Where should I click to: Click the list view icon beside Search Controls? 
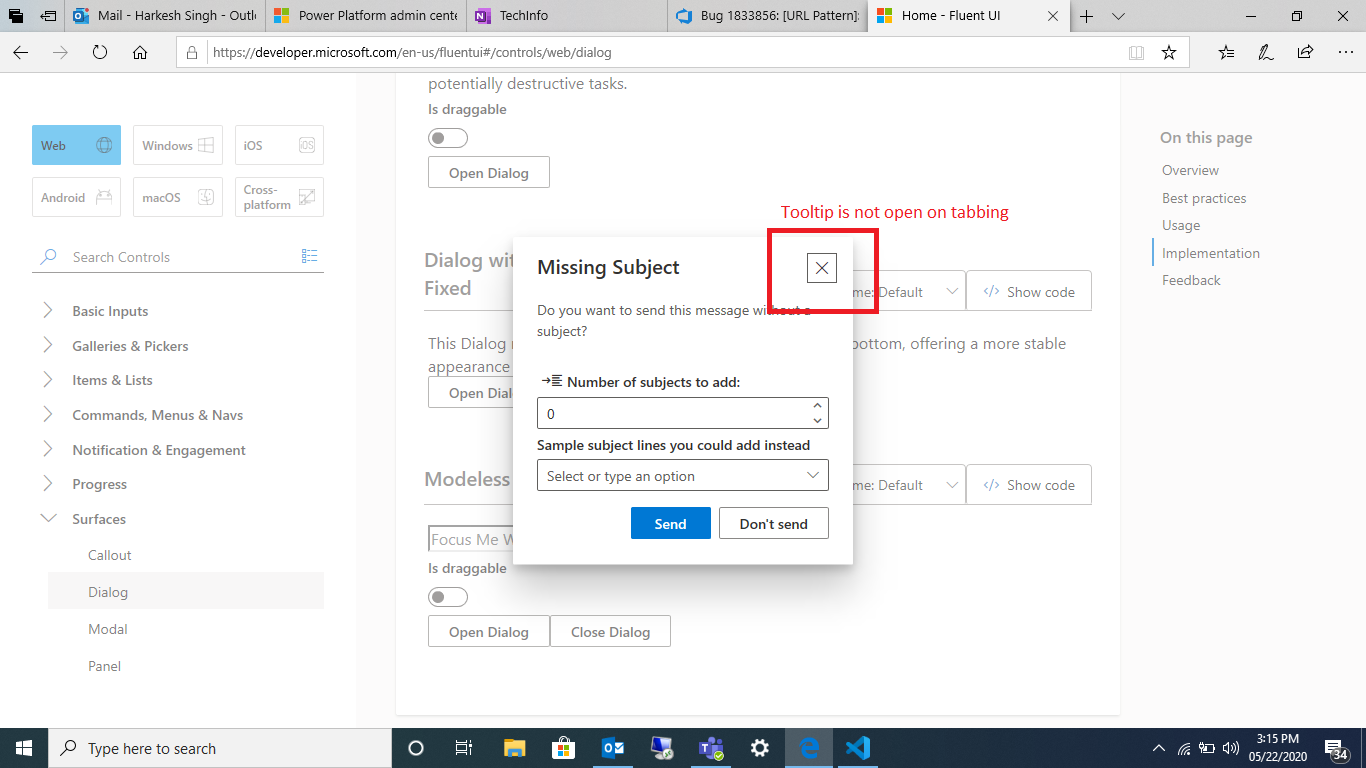click(x=310, y=257)
